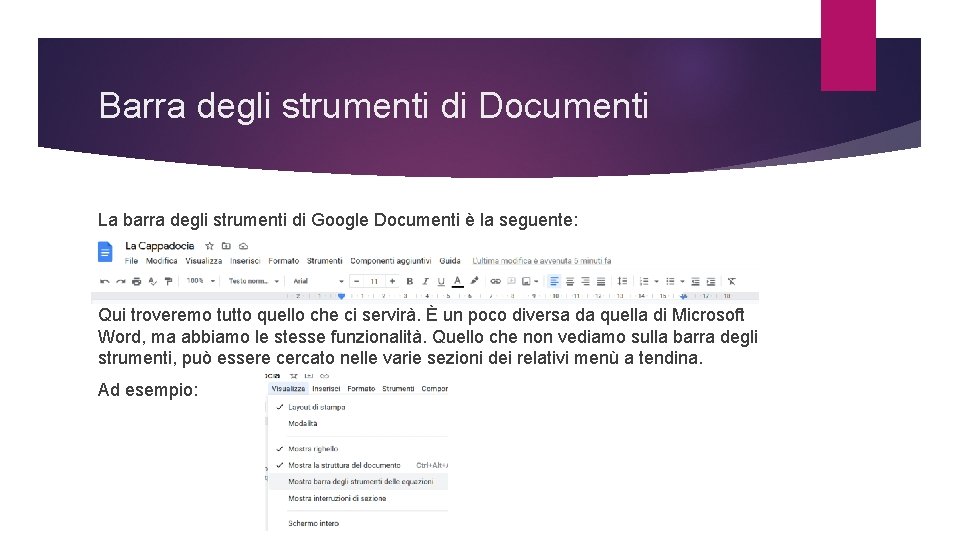
Task: Open the File menu
Action: click(x=131, y=261)
